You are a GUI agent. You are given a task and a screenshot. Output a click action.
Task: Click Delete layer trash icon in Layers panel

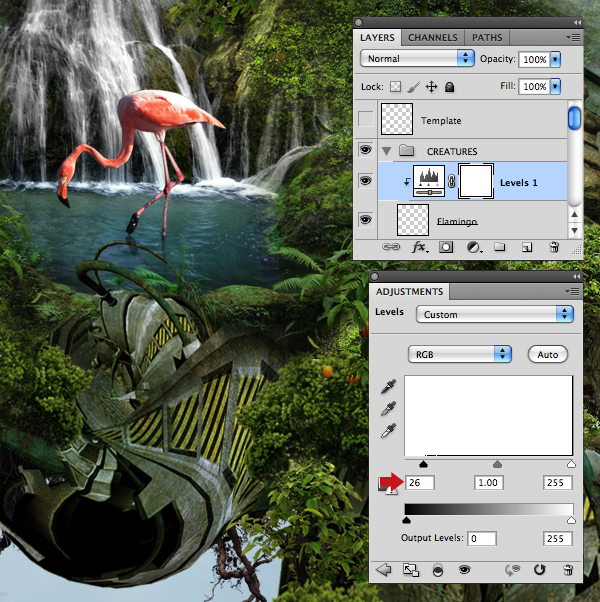554,247
